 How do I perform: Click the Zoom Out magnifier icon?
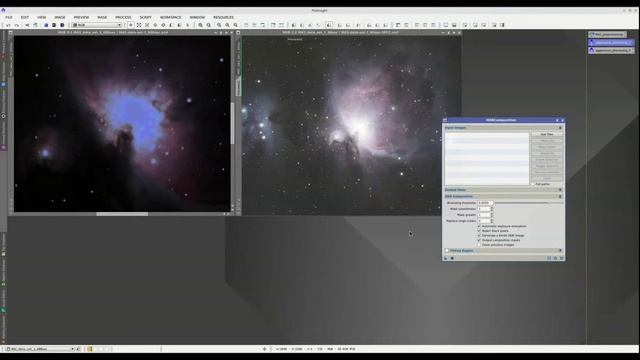[x=209, y=25]
